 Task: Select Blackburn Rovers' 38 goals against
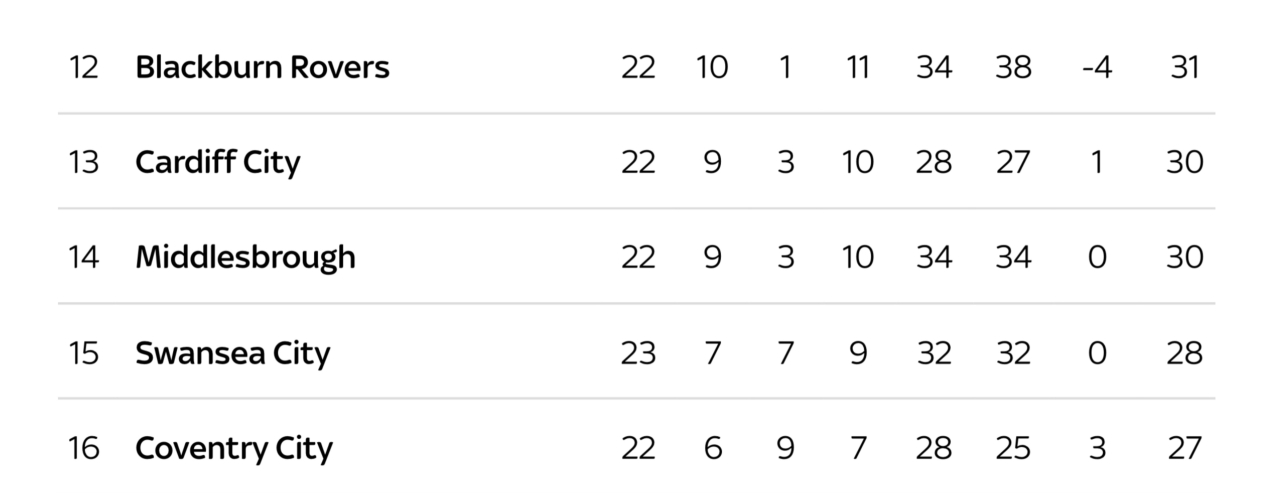(x=1013, y=68)
